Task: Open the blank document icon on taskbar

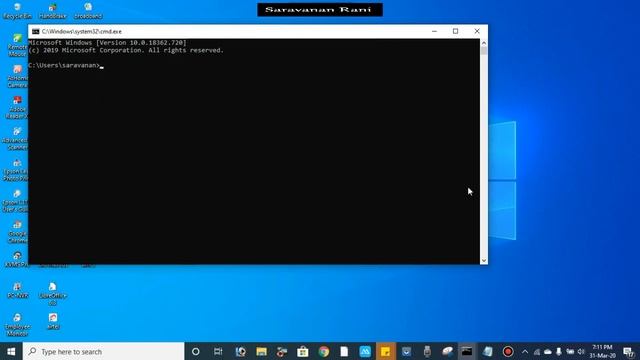Action: pyautogui.click(x=344, y=351)
